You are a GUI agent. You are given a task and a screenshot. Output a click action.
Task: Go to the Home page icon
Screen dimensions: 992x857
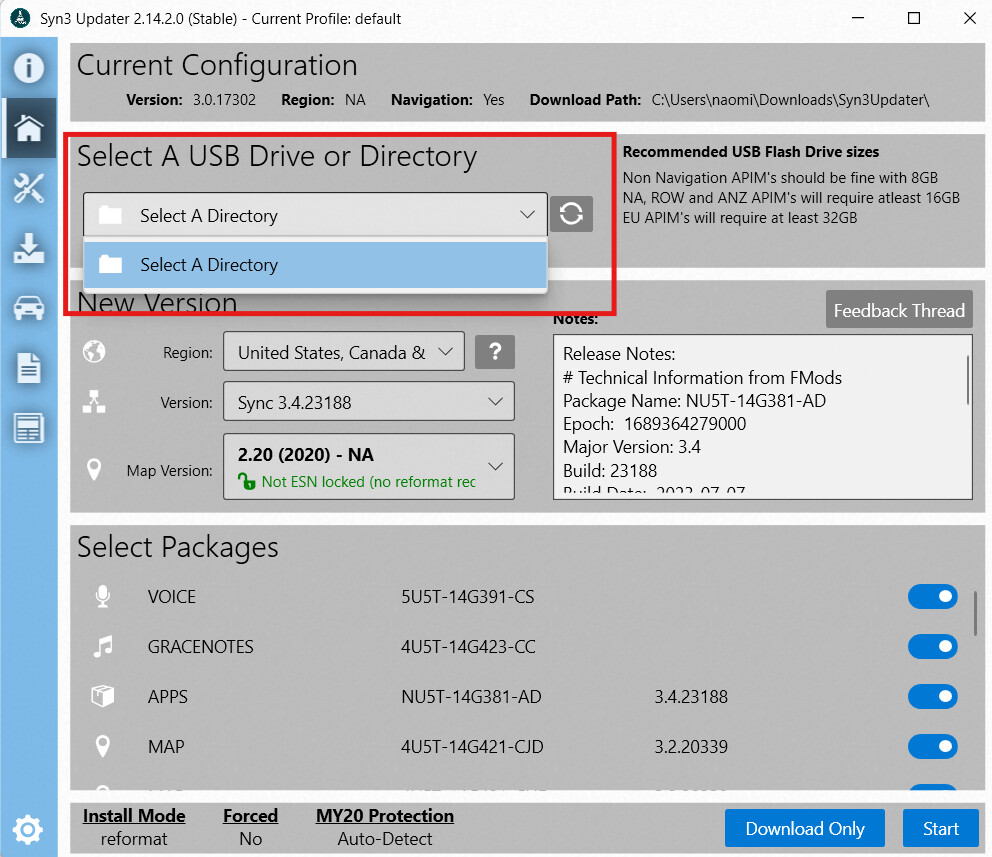coord(28,128)
